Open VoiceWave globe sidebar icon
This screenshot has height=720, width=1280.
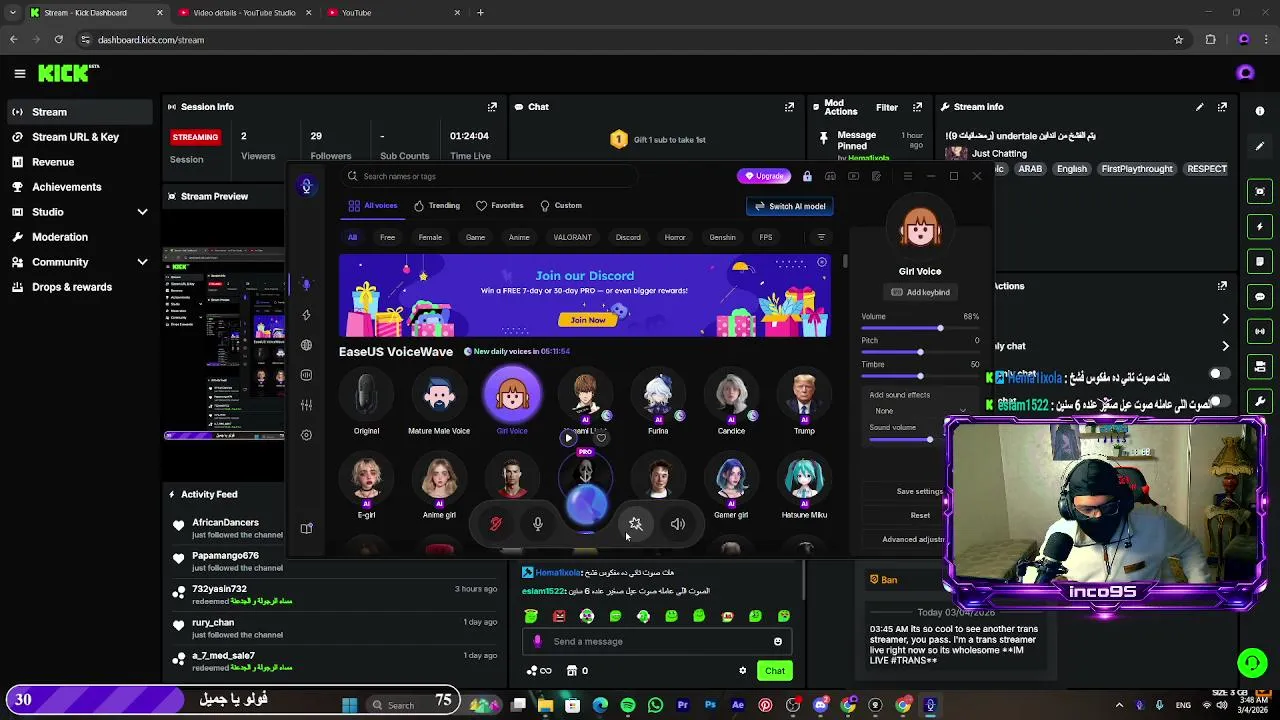pos(306,345)
